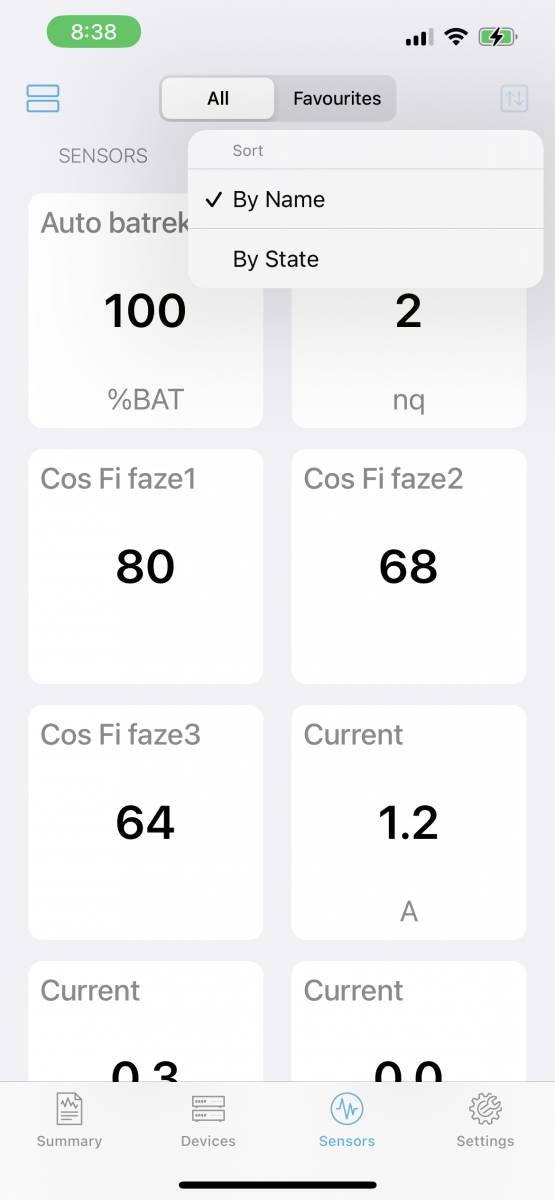The image size is (555, 1200).
Task: Open Current 1.2 A sensor card
Action: coord(409,823)
